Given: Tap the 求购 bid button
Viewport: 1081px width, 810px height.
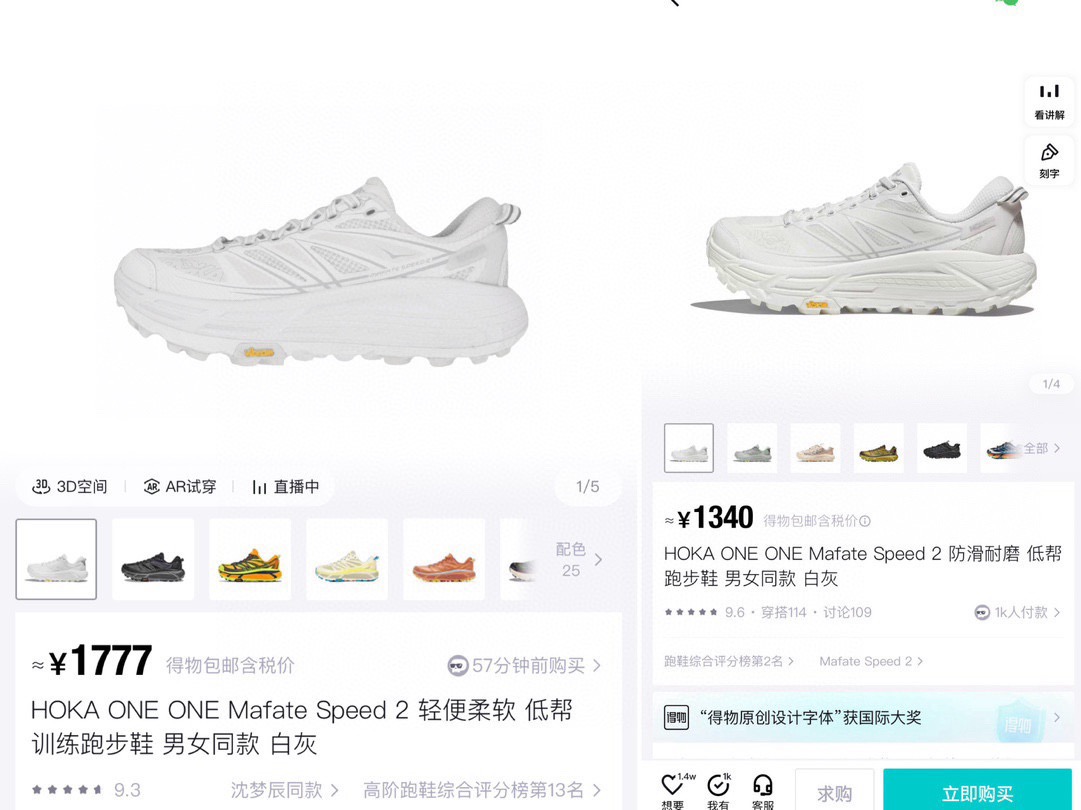Looking at the screenshot, I should (x=834, y=791).
